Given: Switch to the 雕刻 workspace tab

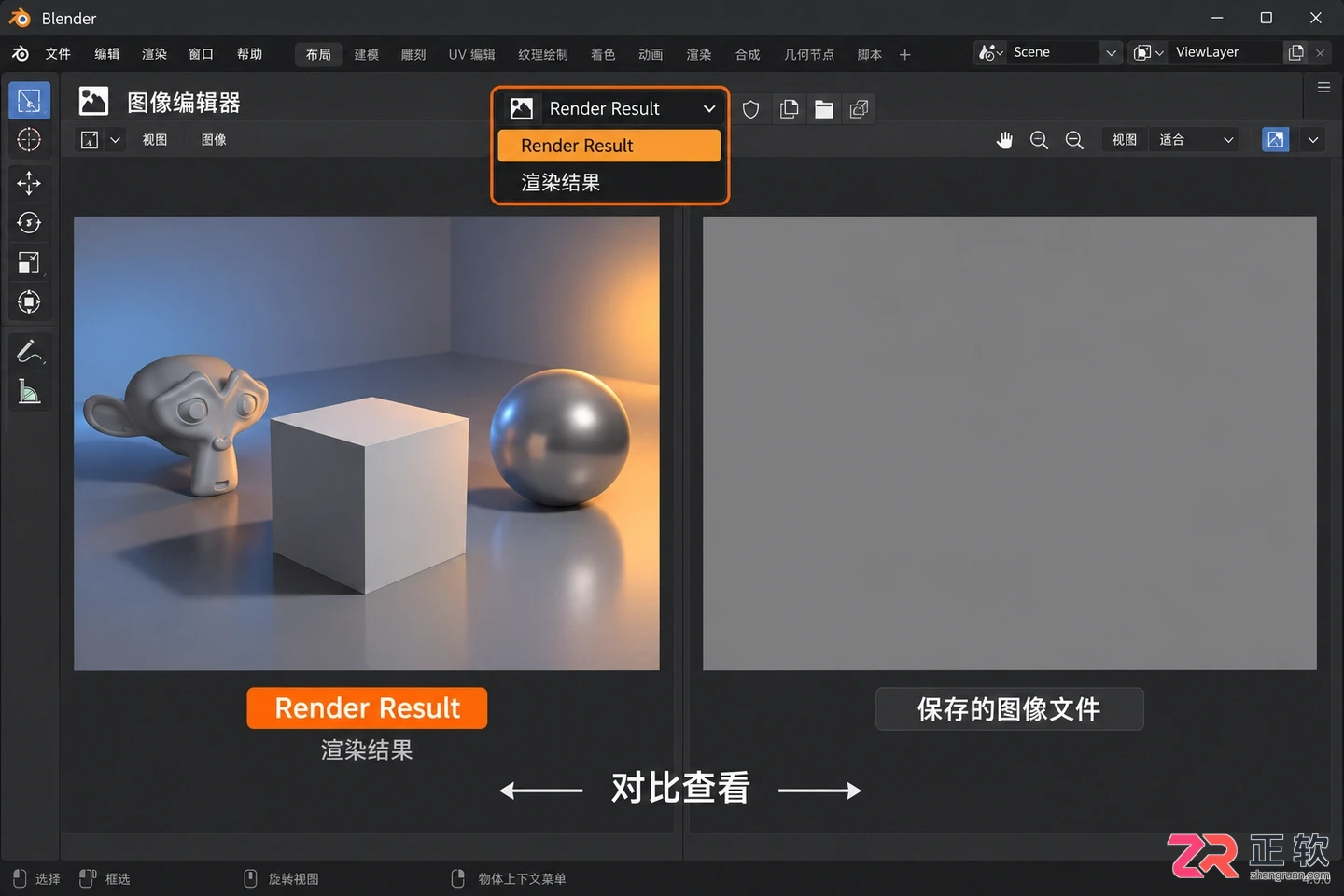Looking at the screenshot, I should (413, 55).
